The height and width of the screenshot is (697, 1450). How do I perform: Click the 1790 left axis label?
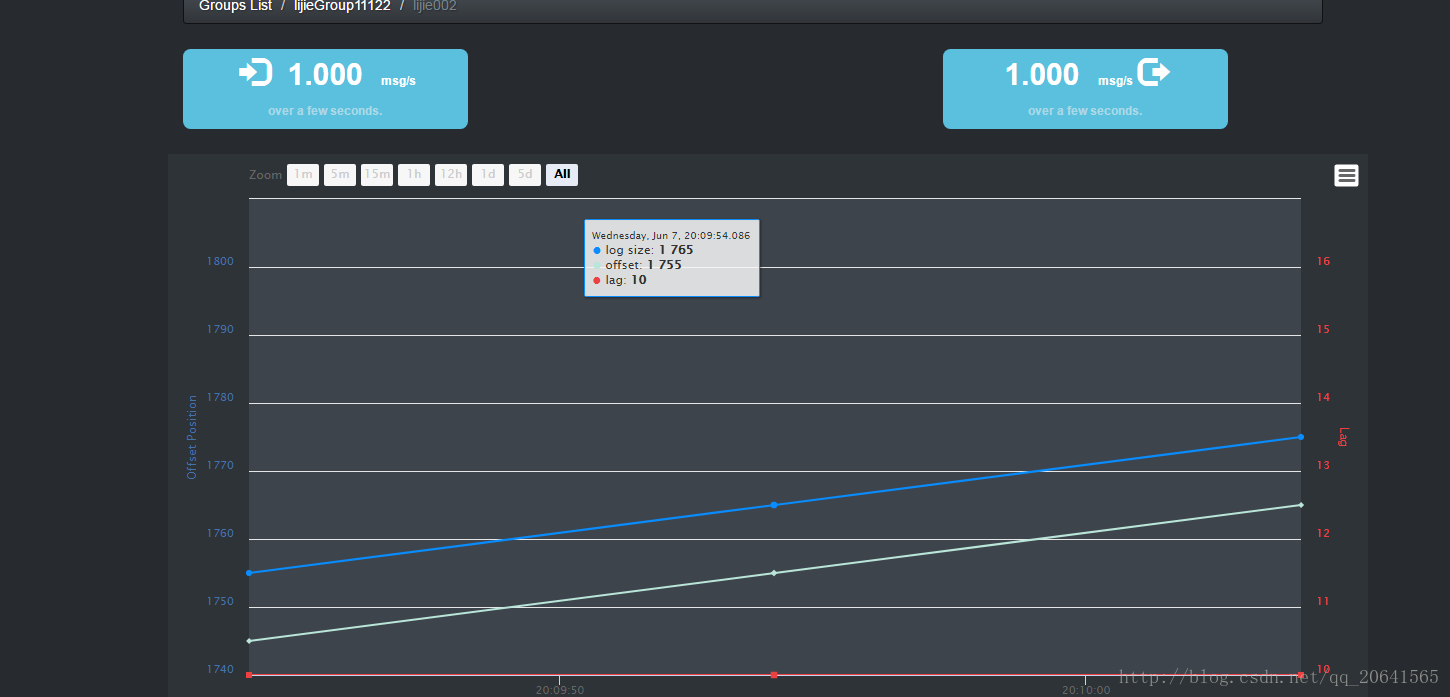coord(220,330)
